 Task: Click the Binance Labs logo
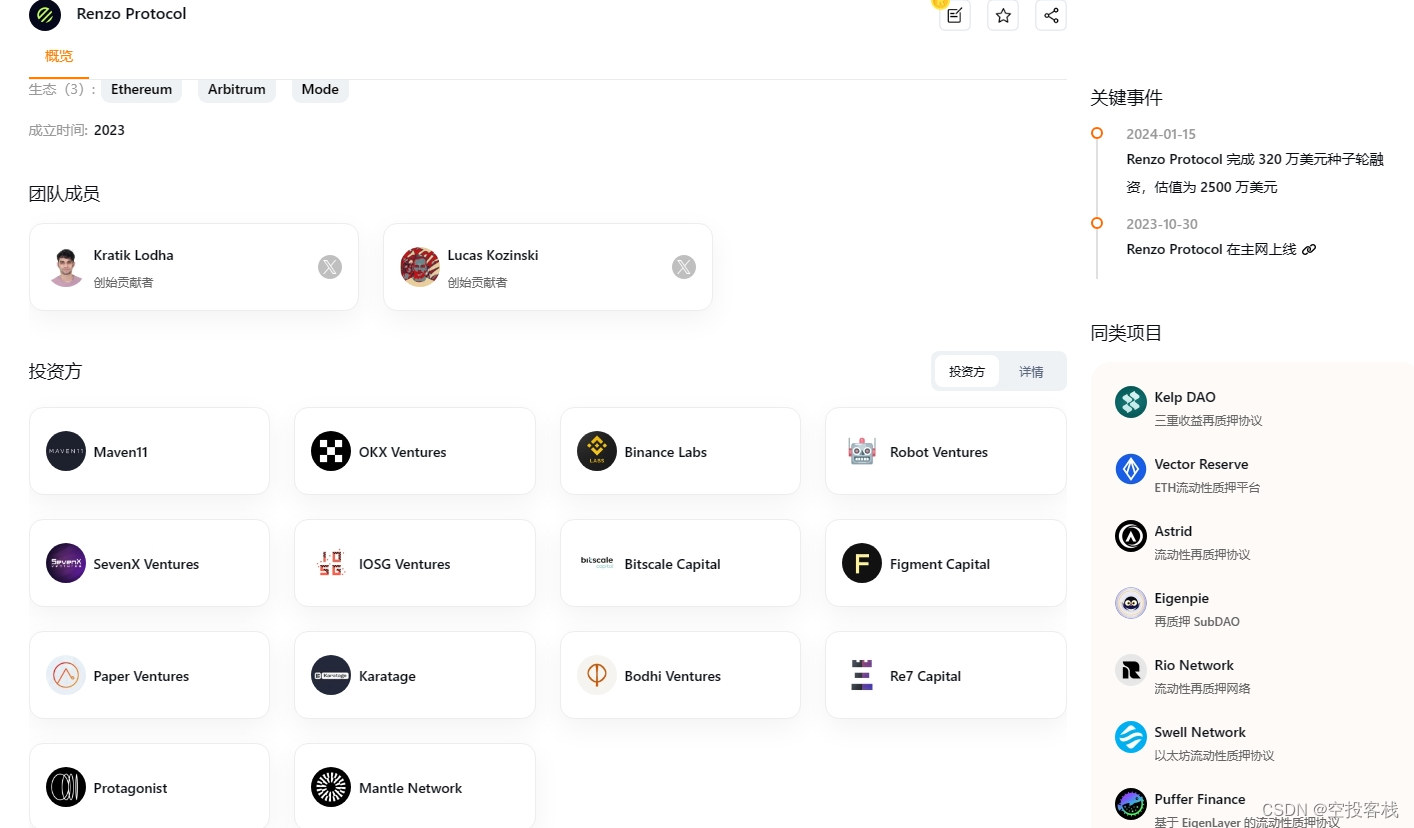[x=597, y=451]
